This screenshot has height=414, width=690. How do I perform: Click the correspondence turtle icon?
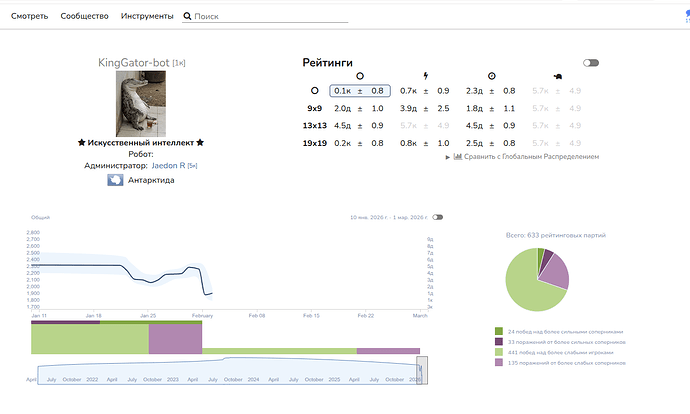click(x=557, y=75)
